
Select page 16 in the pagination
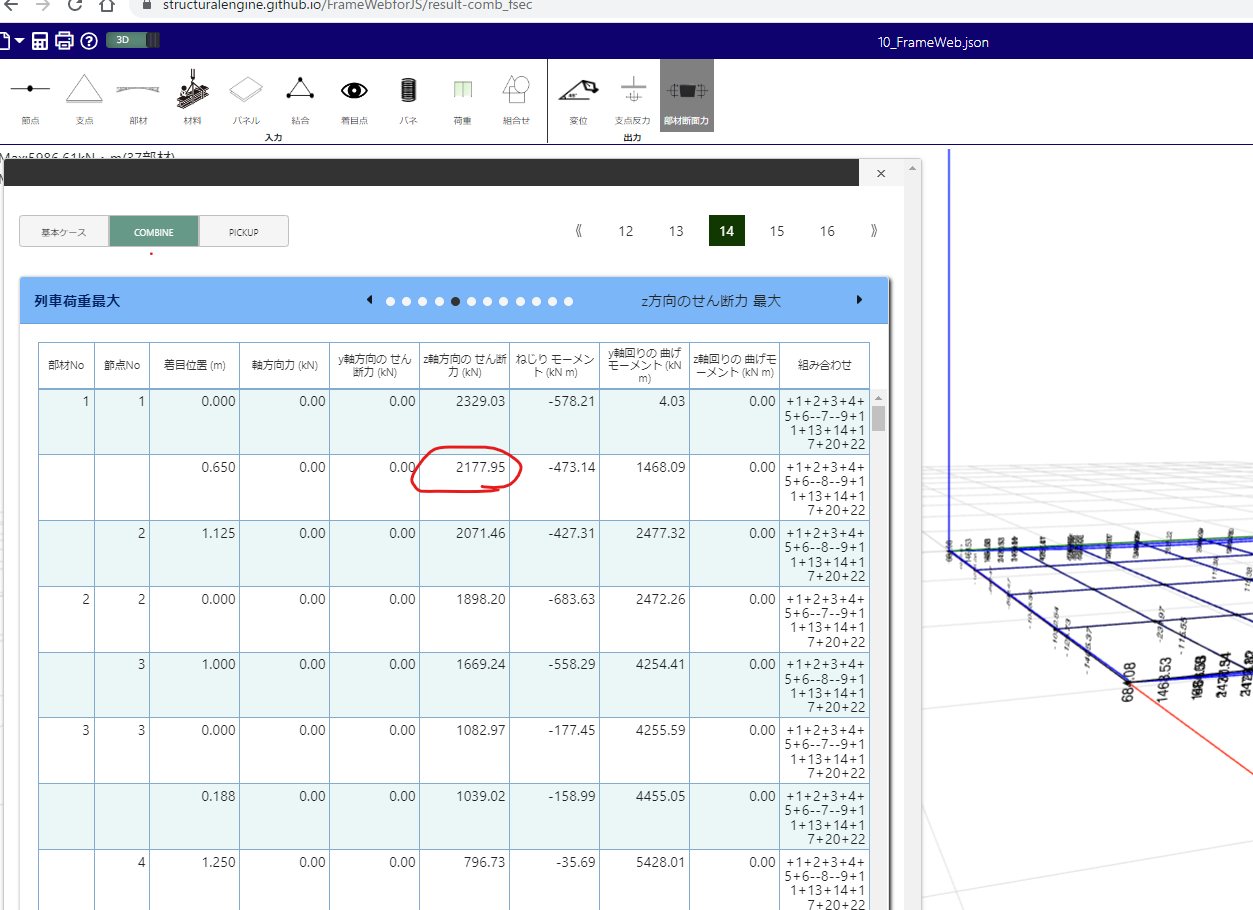click(827, 231)
